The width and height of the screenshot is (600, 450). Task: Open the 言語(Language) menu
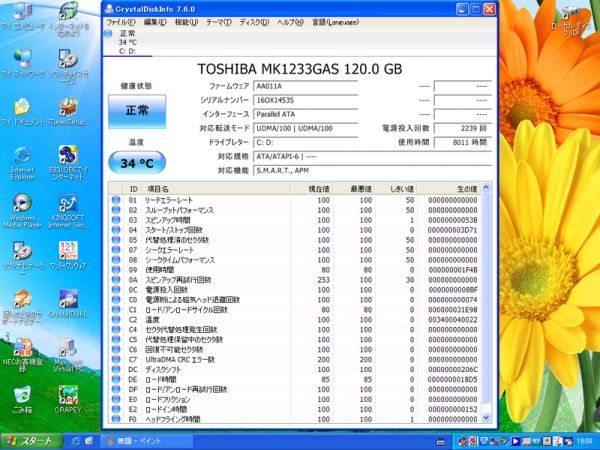(x=335, y=22)
